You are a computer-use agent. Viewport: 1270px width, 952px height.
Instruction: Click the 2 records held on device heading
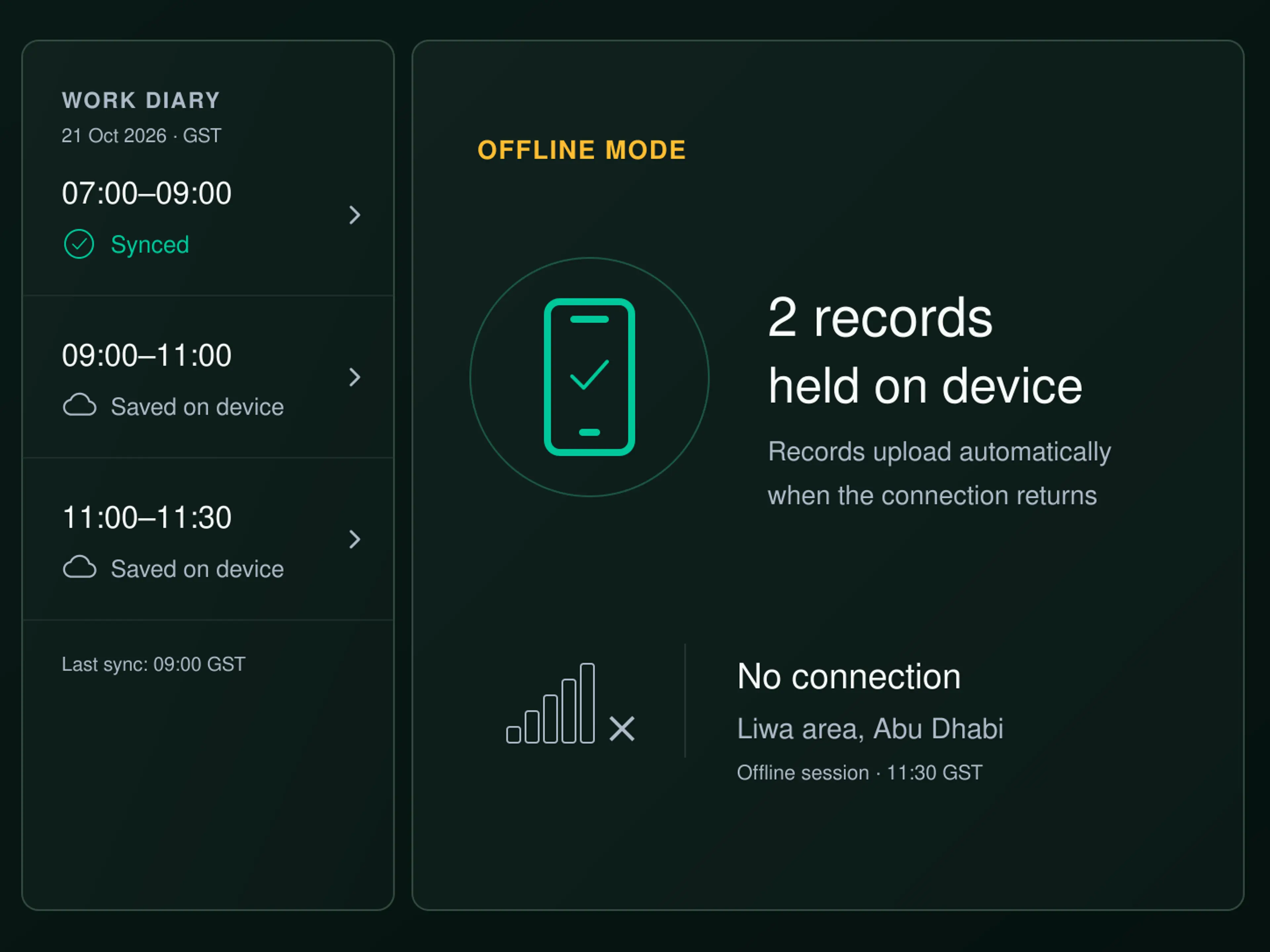tap(925, 351)
